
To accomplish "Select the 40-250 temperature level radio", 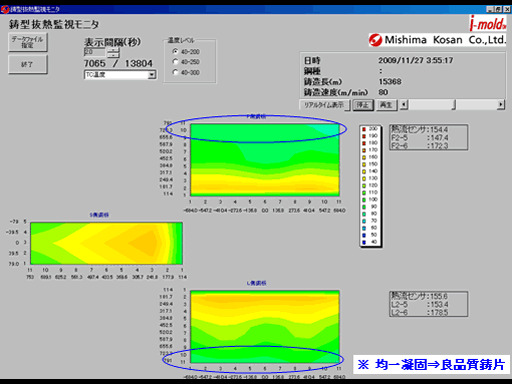I will [x=175, y=61].
